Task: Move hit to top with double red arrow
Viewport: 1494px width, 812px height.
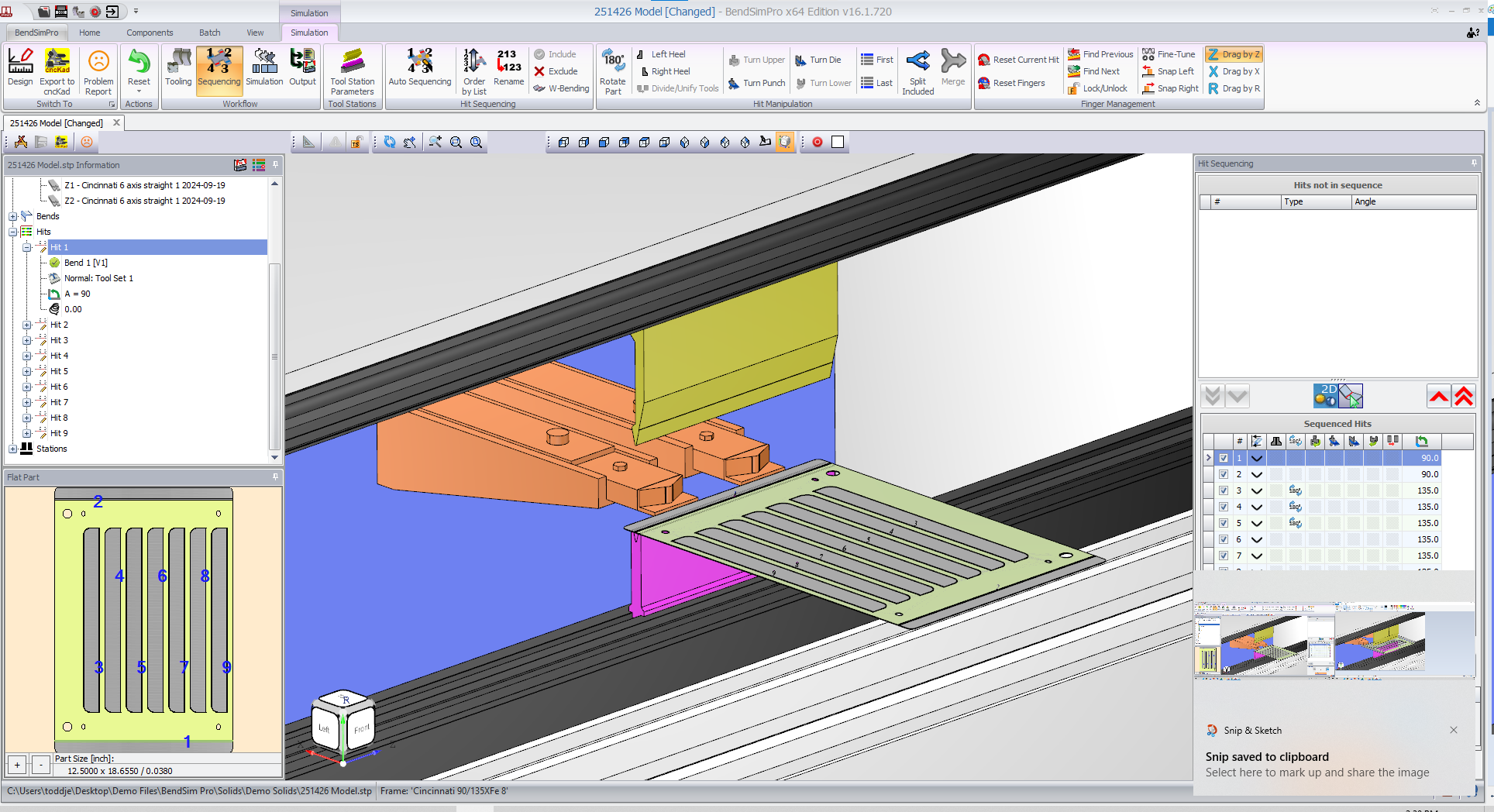Action: [x=1464, y=396]
